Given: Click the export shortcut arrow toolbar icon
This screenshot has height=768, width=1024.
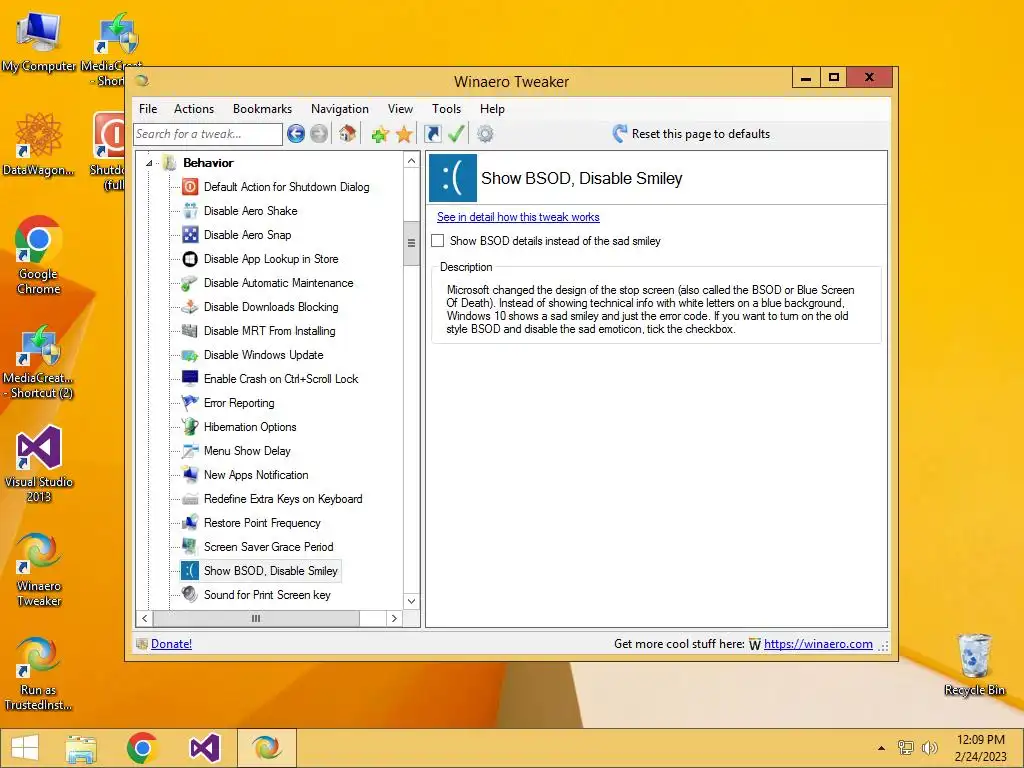Looking at the screenshot, I should click(432, 134).
